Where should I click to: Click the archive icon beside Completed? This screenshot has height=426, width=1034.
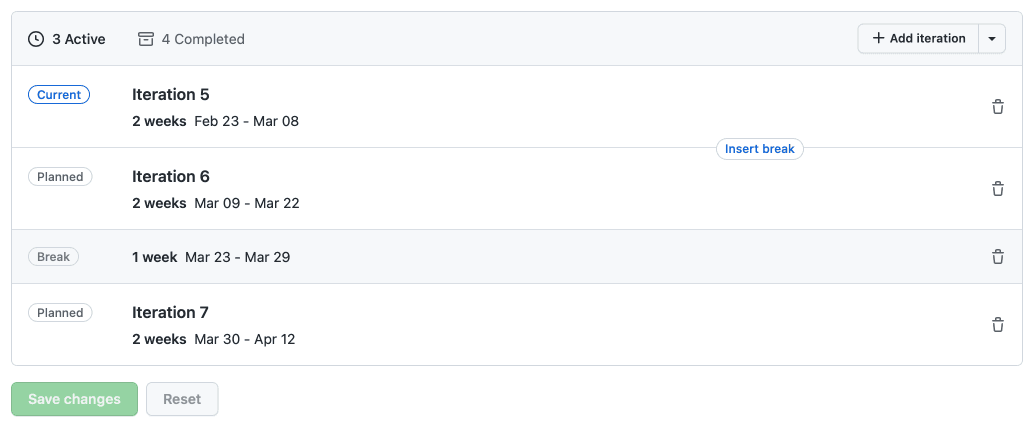tap(146, 39)
